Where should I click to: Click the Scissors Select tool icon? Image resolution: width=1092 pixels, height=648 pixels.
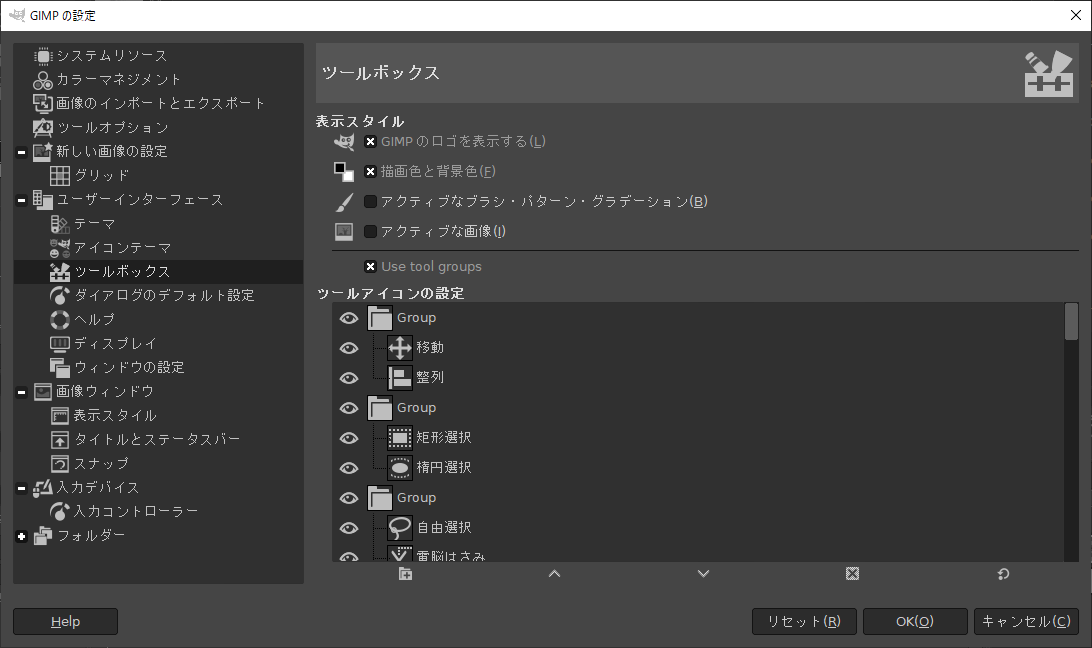[399, 554]
